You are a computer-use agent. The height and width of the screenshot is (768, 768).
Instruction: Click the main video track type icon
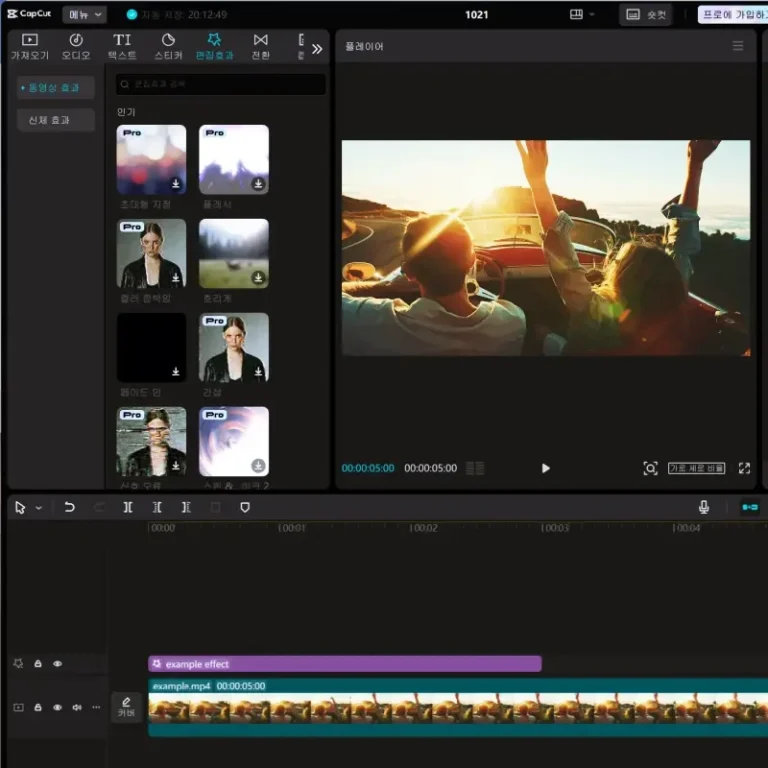tap(18, 707)
